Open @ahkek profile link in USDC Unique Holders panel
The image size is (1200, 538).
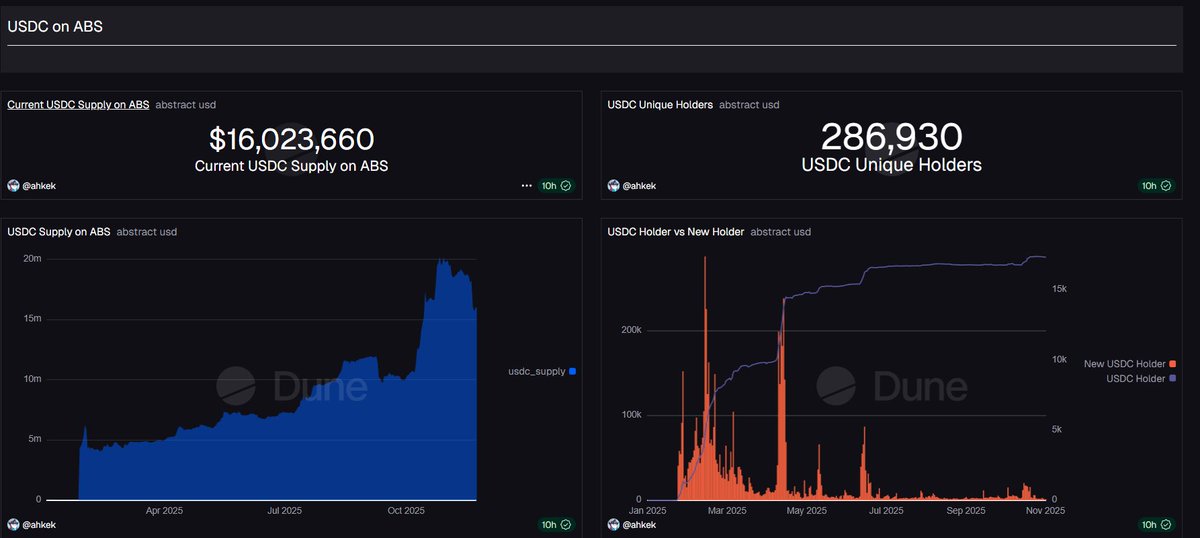coord(640,186)
